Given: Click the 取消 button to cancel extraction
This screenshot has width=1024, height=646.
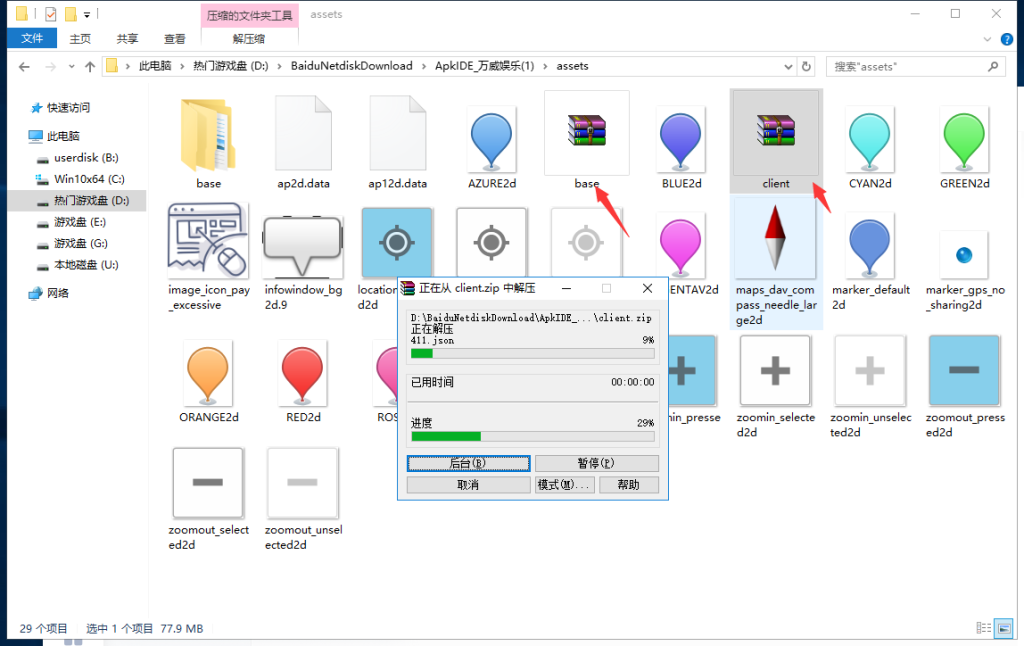Looking at the screenshot, I should tap(468, 485).
